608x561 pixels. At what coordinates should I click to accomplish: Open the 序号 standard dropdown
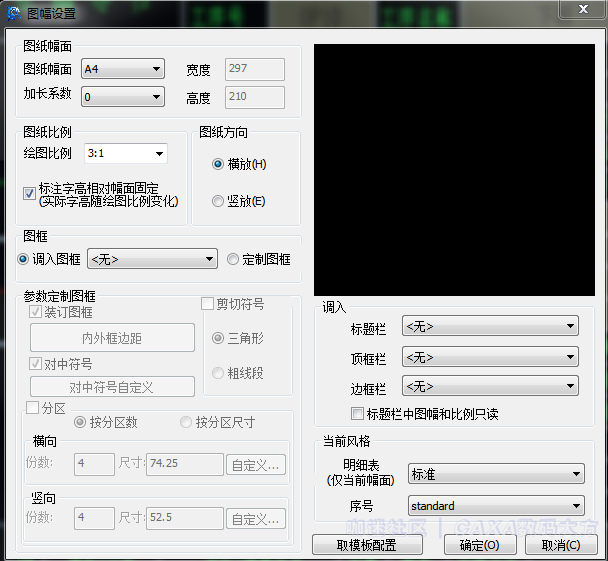pyautogui.click(x=496, y=506)
